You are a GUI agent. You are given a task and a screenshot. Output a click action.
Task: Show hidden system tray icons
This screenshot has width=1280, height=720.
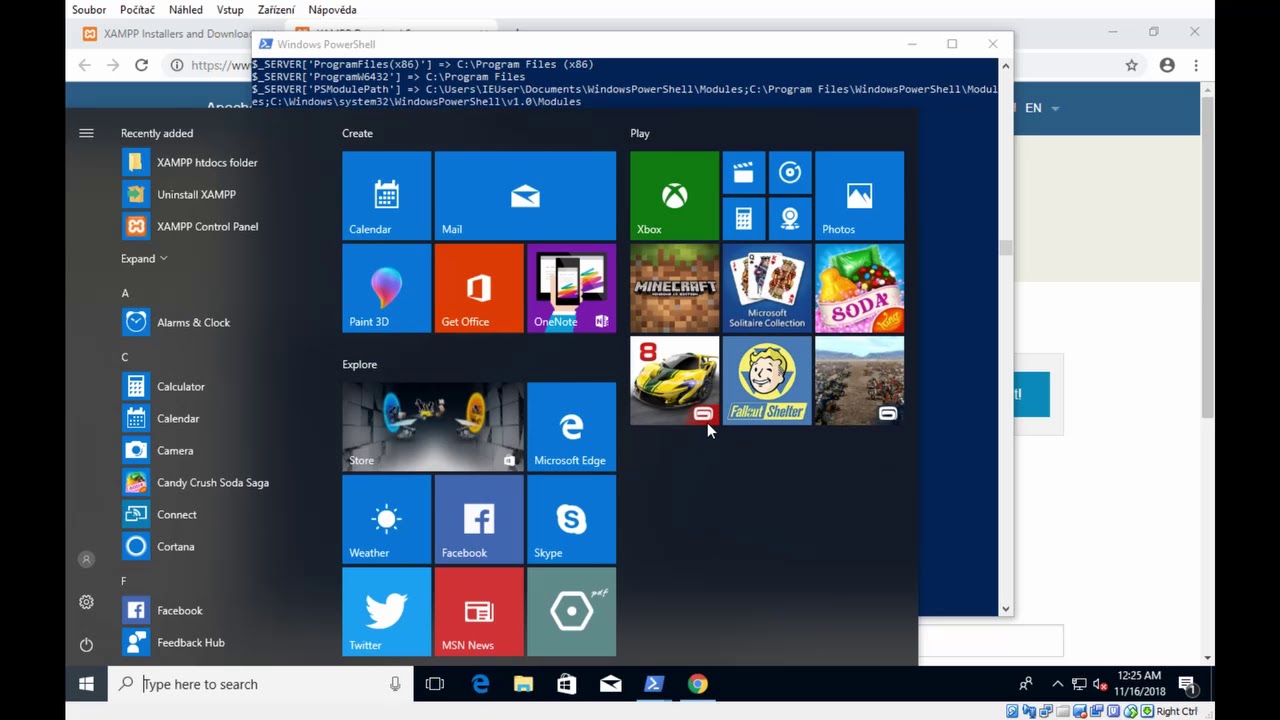point(1058,684)
